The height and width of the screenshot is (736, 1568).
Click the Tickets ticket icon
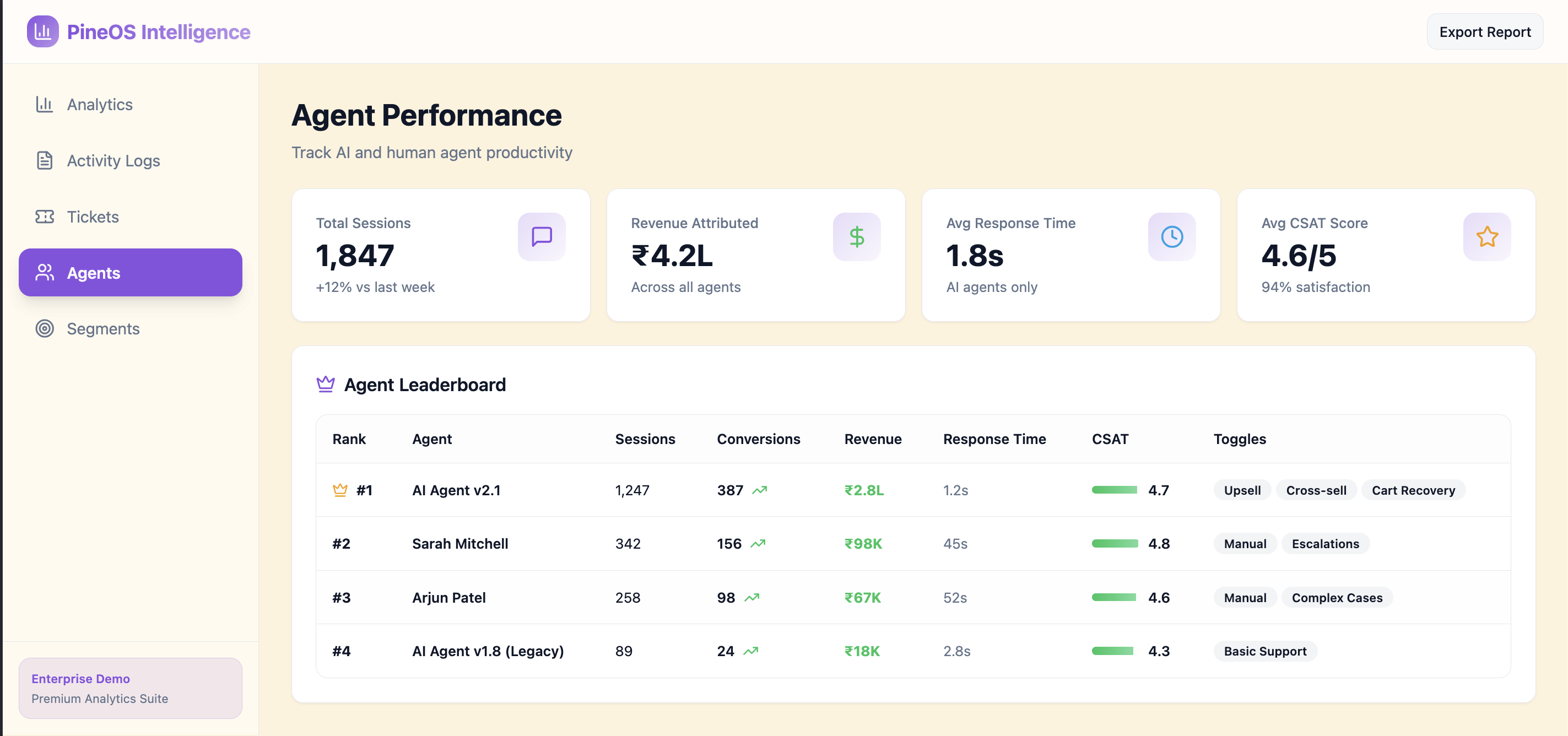45,217
